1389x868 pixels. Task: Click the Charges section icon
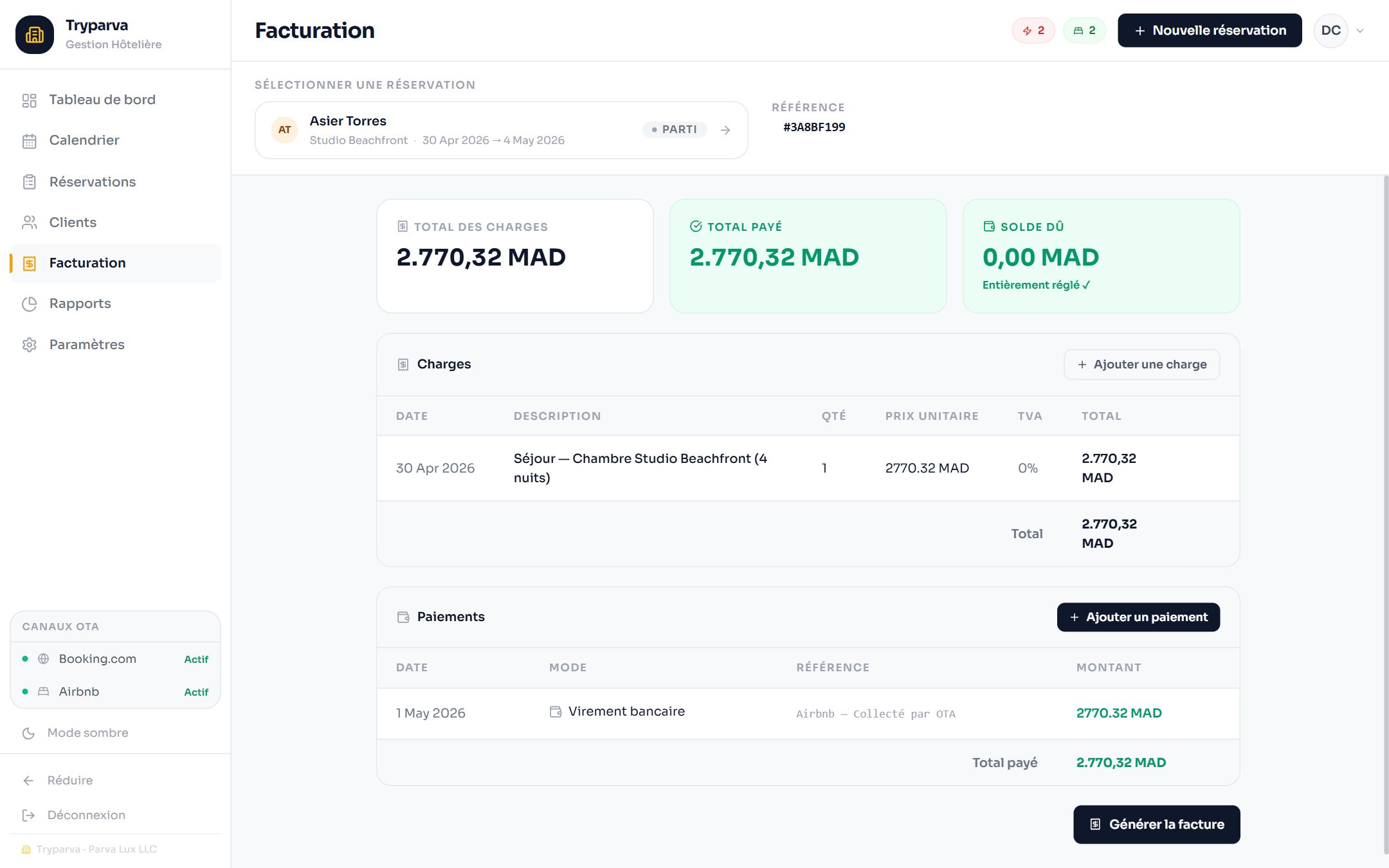click(x=403, y=365)
